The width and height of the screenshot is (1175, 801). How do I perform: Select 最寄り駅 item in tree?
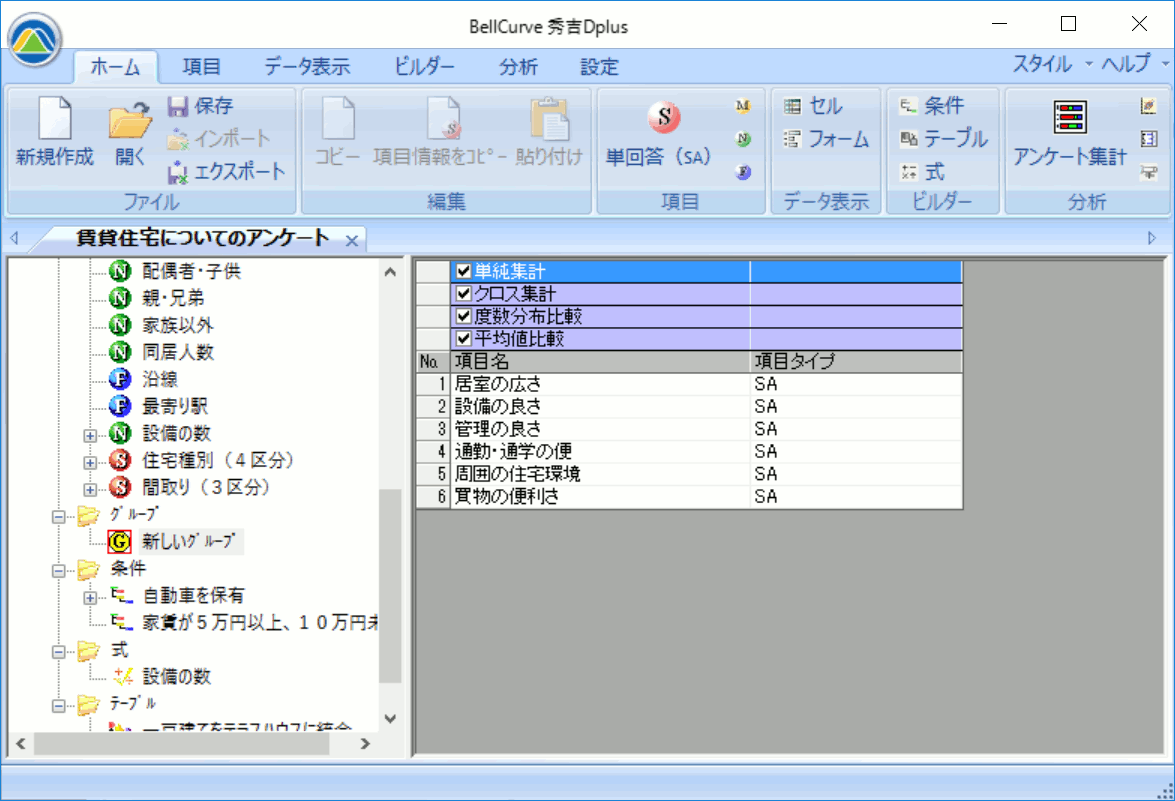tap(175, 406)
